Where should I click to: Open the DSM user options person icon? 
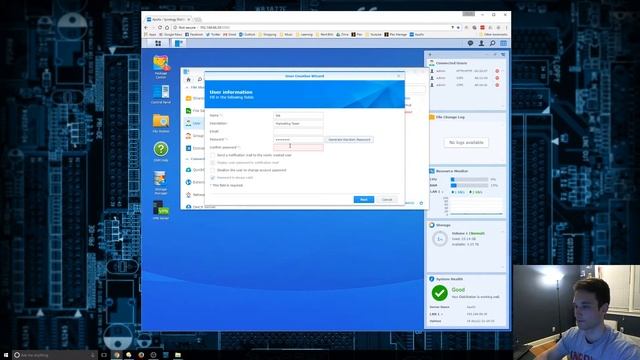point(481,43)
